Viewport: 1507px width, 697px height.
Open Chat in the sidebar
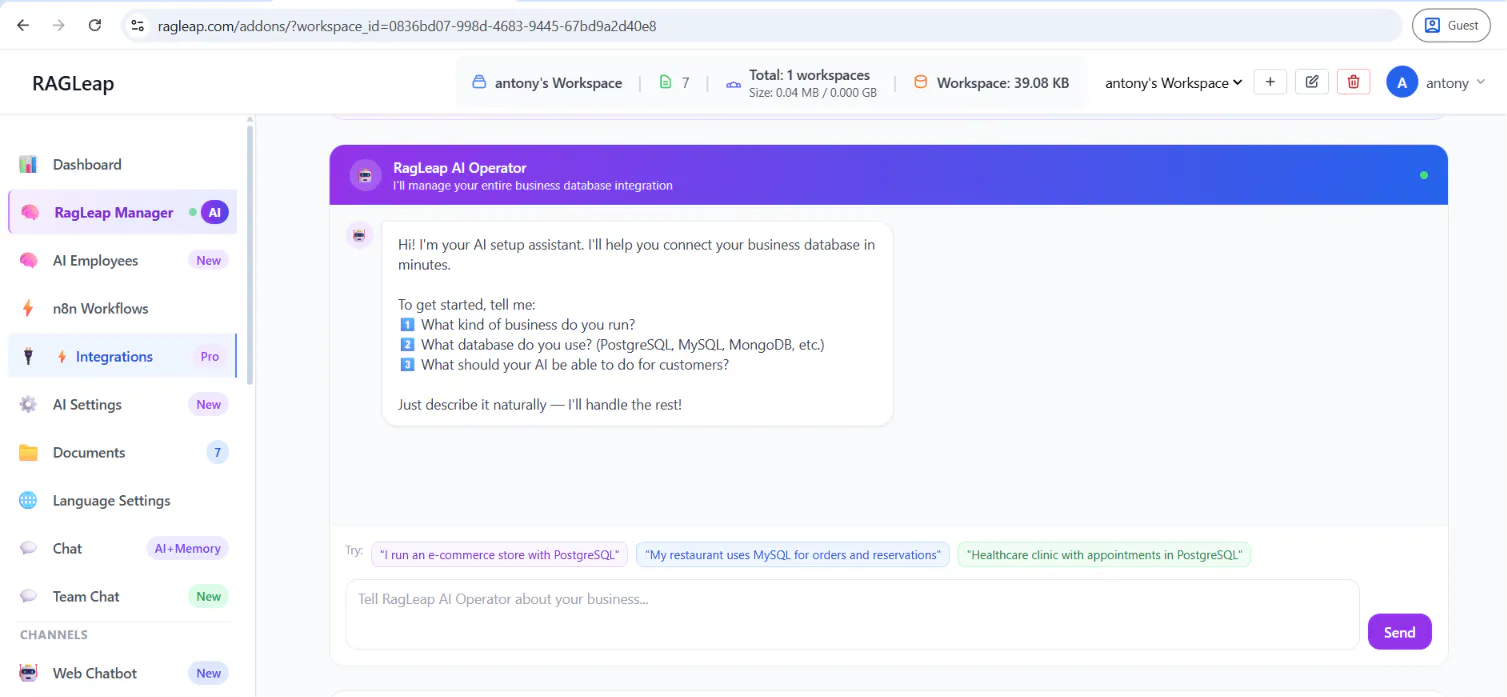[x=122, y=548]
